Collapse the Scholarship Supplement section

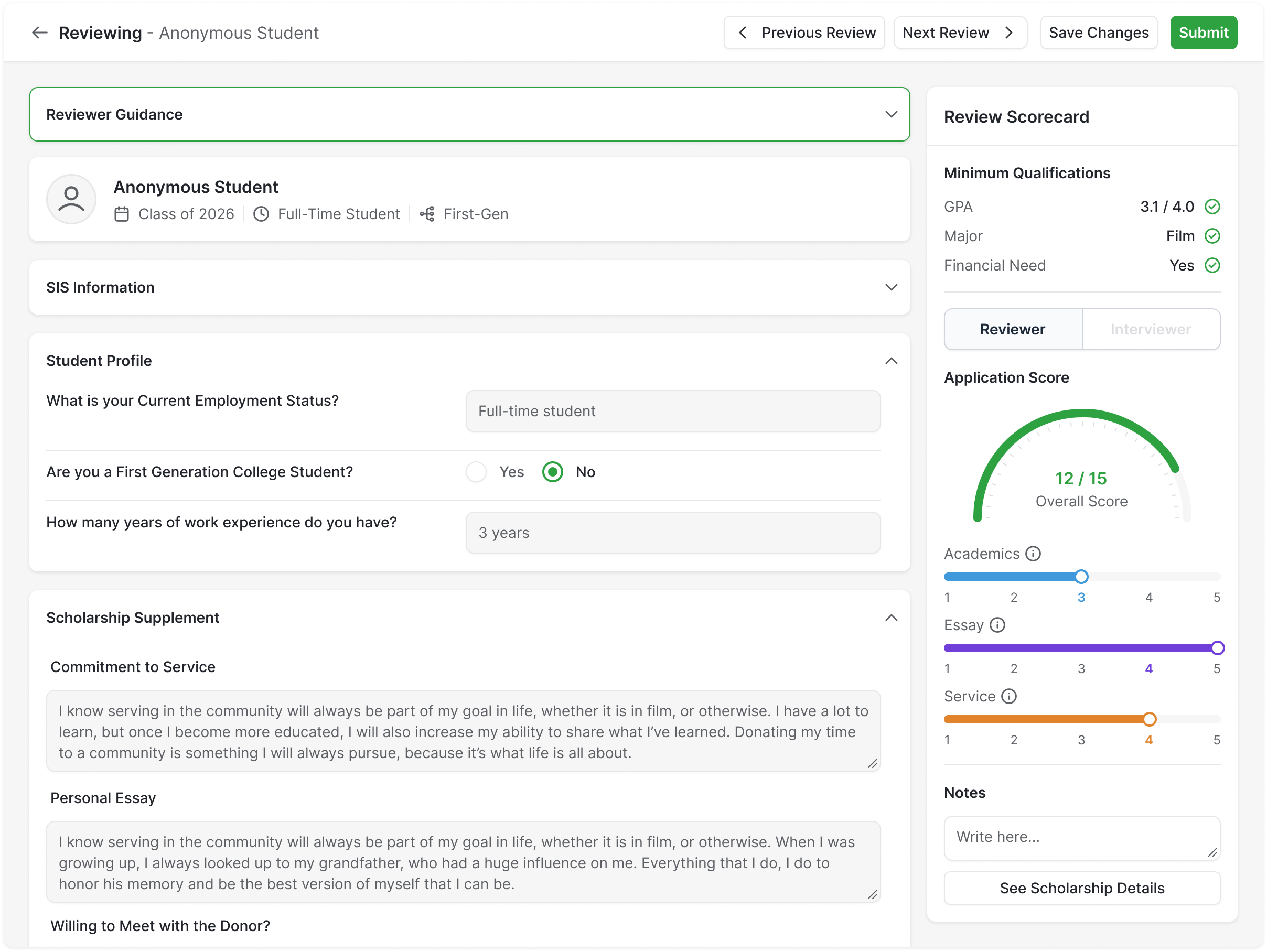click(x=890, y=618)
